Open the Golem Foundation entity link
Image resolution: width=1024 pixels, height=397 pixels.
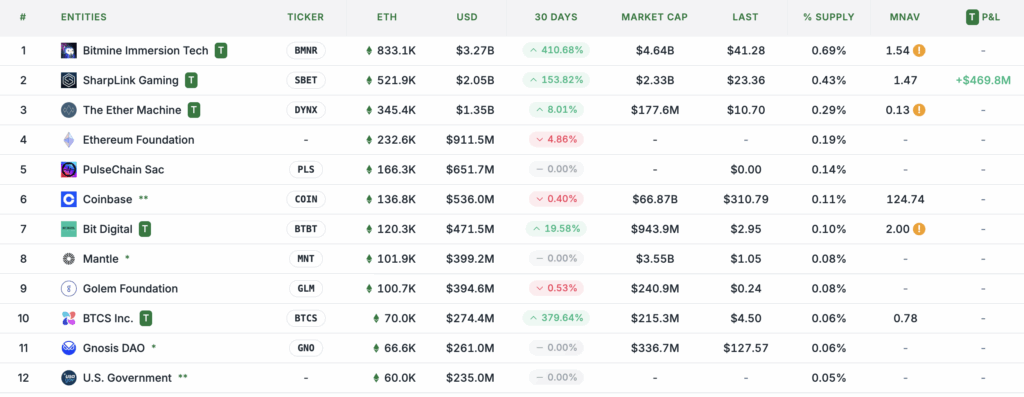130,289
